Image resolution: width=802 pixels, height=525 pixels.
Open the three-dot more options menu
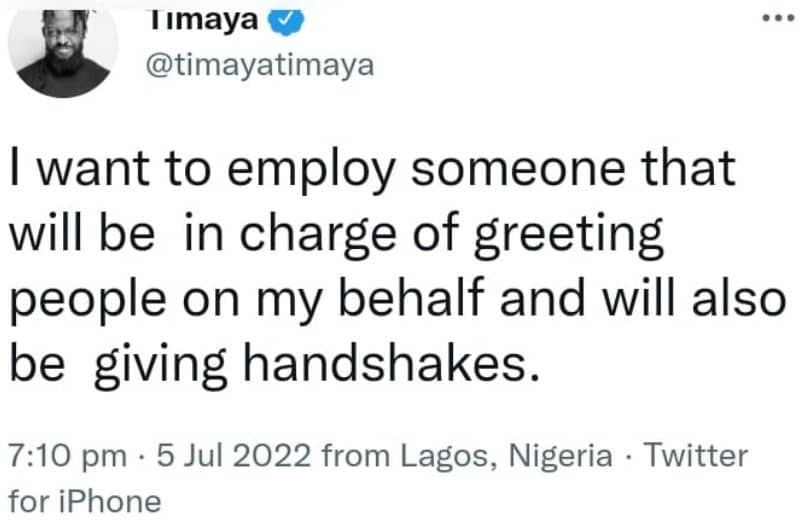776,21
